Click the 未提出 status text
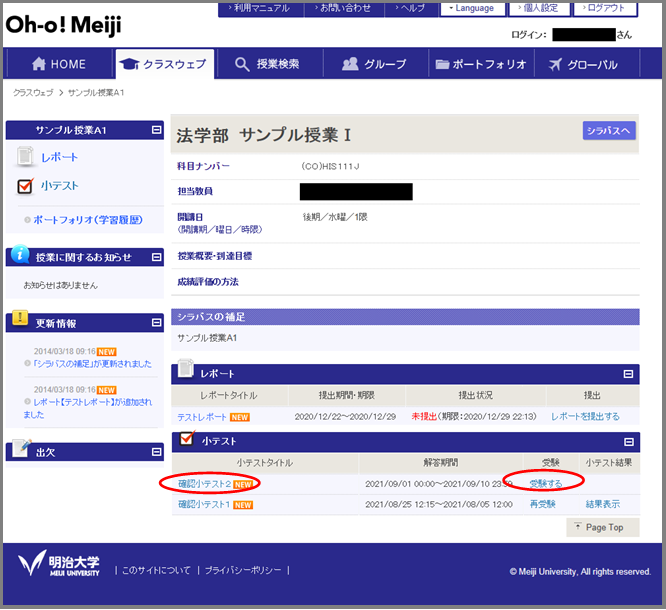The width and height of the screenshot is (666, 610). tap(424, 416)
